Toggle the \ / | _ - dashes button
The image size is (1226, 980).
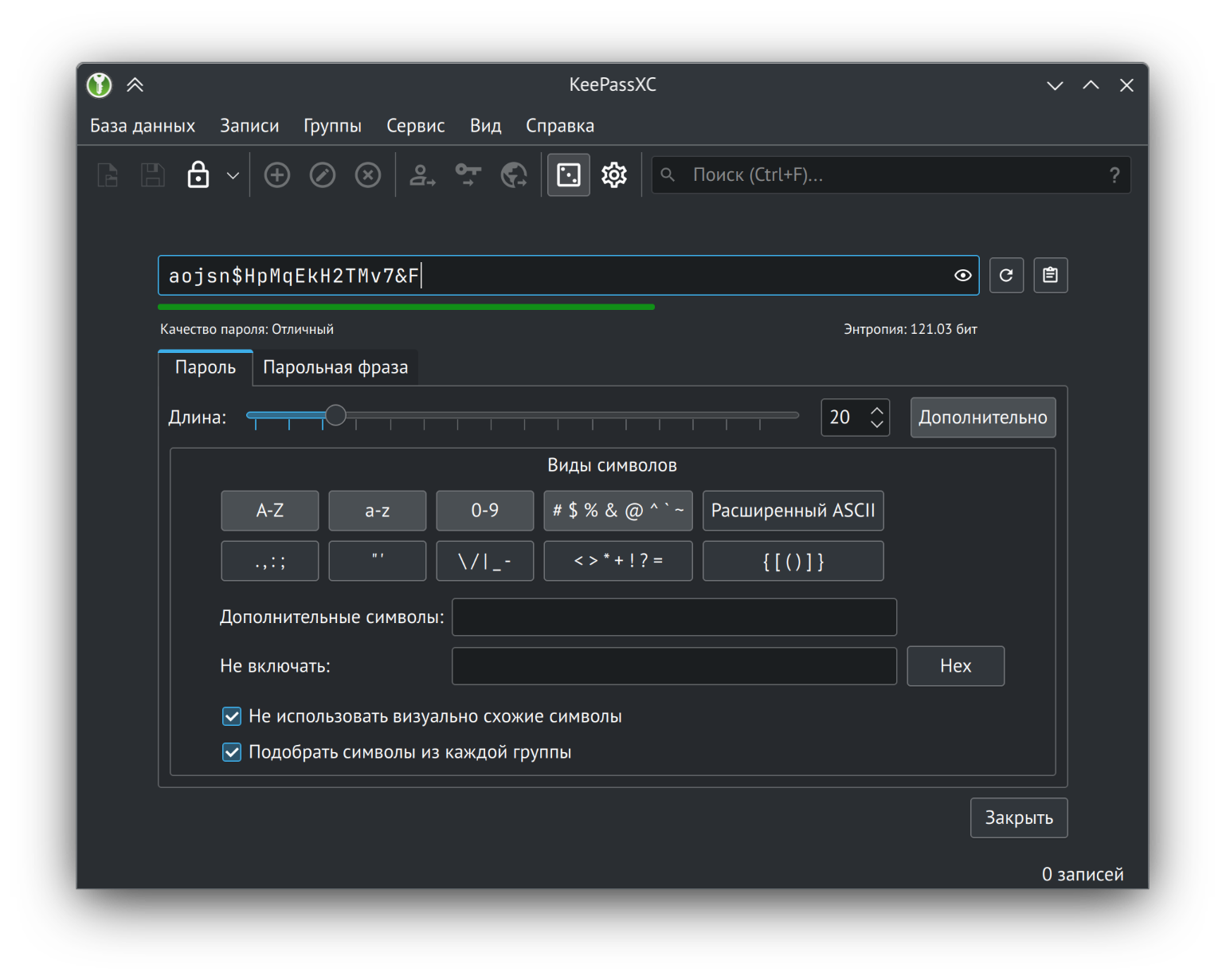tap(485, 561)
